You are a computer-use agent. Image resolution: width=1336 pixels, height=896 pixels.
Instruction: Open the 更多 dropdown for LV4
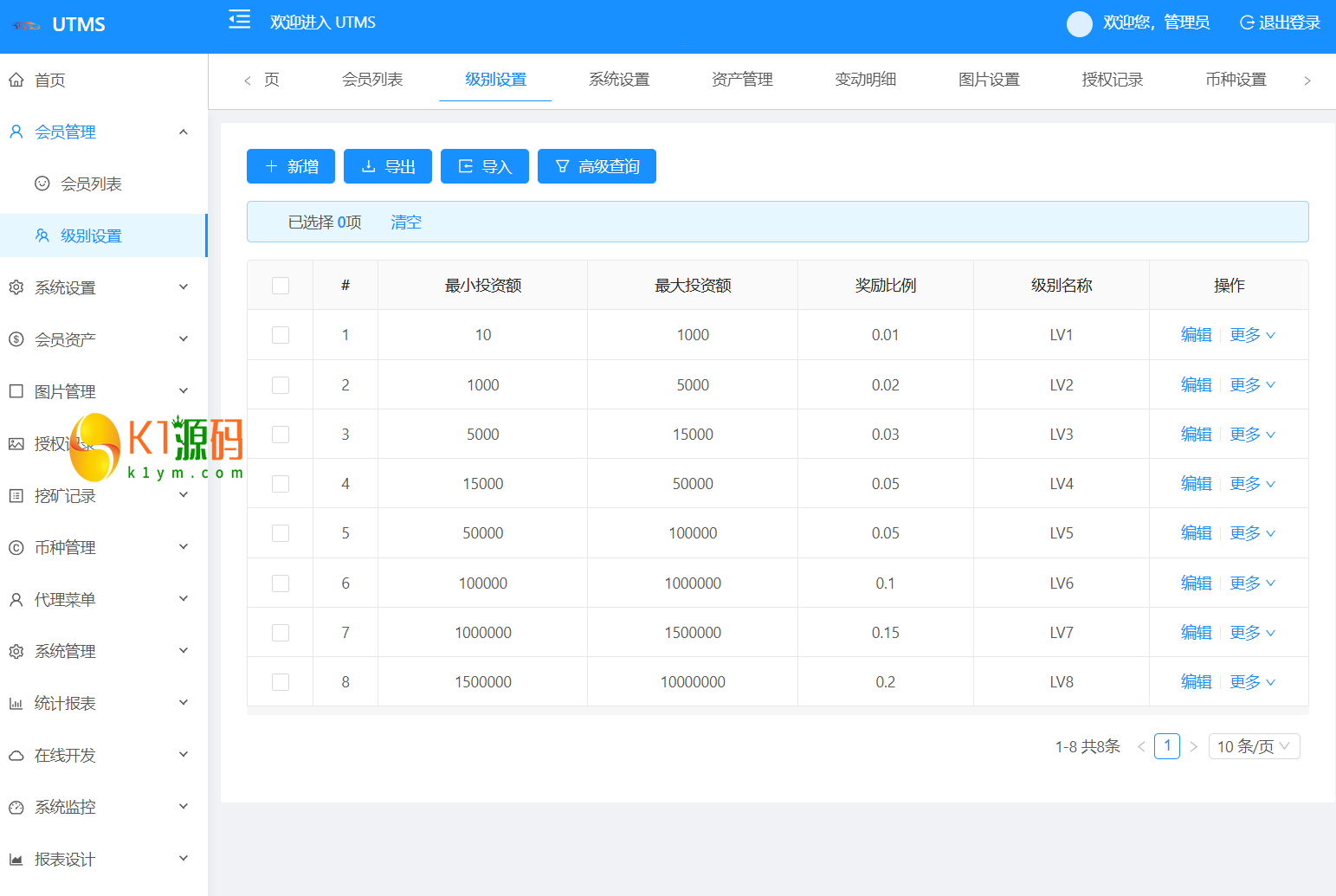point(1253,484)
